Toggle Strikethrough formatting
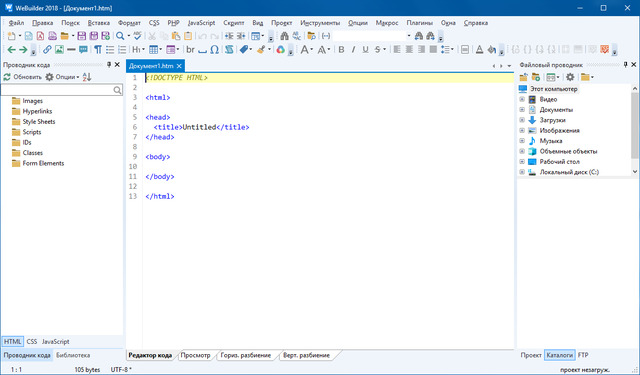Screen dimensions: 640x375 point(378,50)
